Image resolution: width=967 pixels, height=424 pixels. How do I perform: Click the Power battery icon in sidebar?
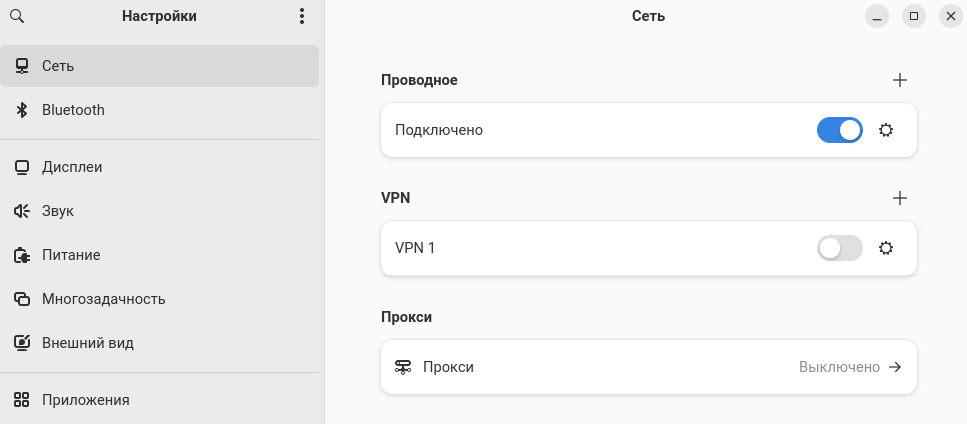pyautogui.click(x=21, y=255)
